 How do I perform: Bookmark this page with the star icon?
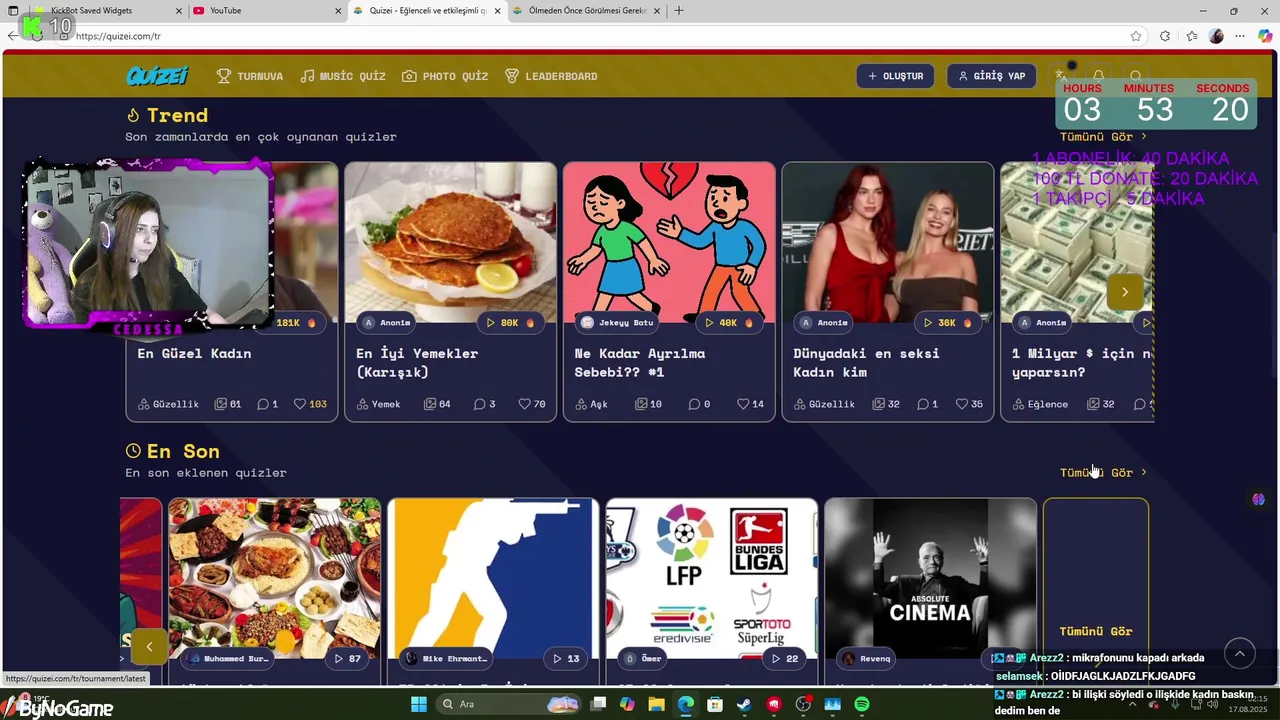click(1136, 36)
